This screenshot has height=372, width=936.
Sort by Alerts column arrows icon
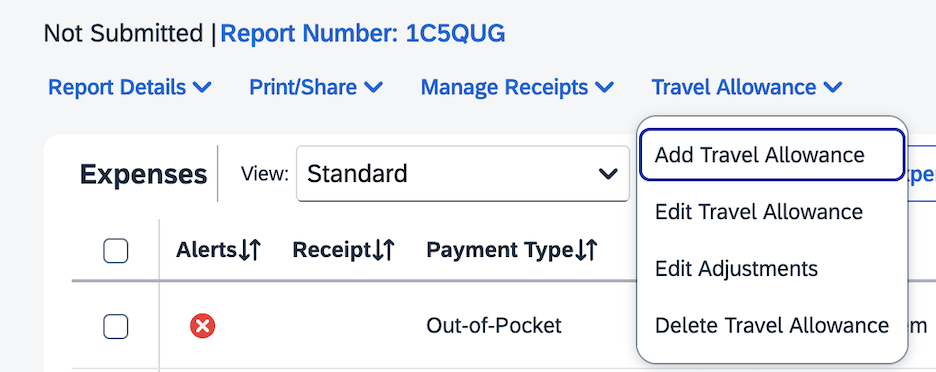tap(249, 251)
